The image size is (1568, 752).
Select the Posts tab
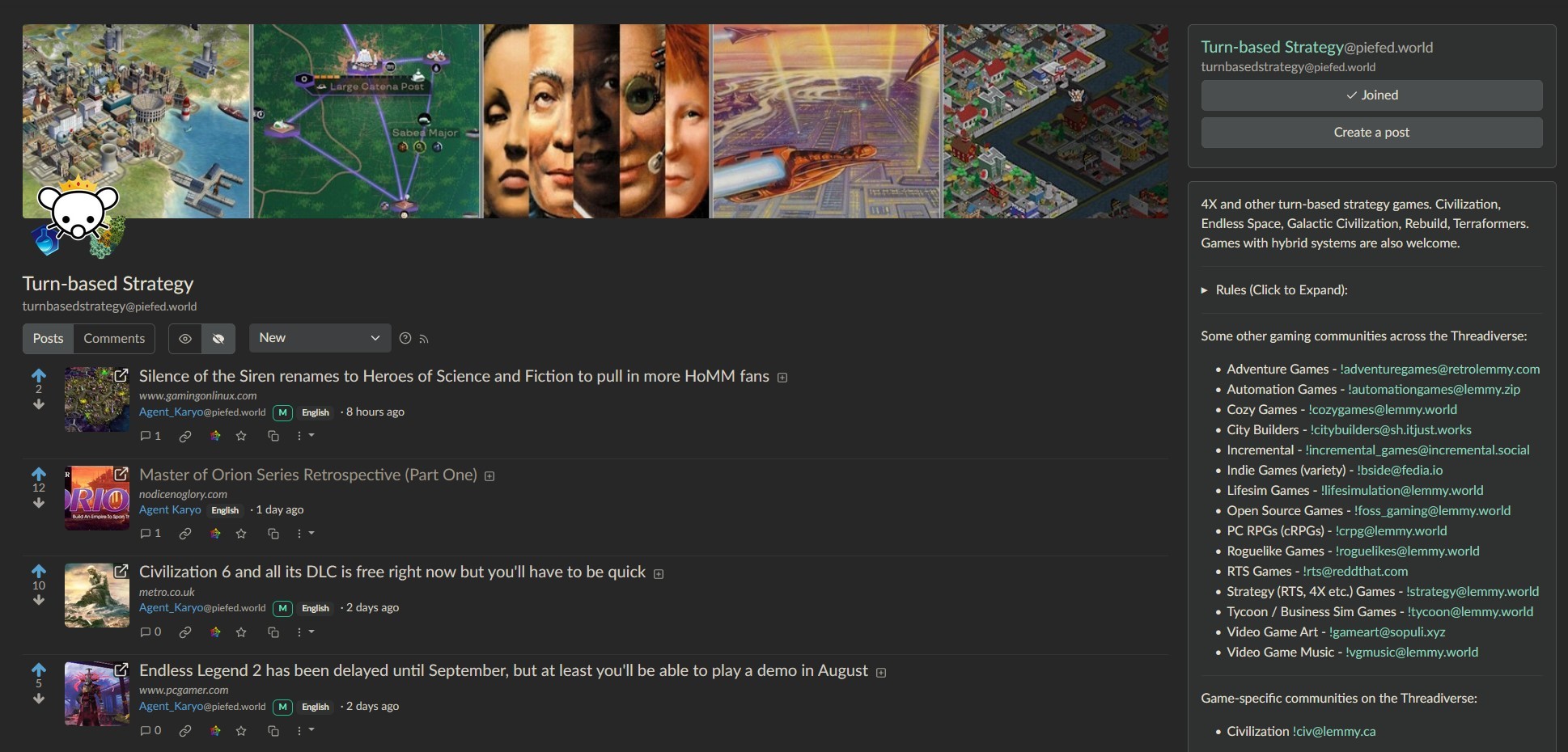(48, 339)
